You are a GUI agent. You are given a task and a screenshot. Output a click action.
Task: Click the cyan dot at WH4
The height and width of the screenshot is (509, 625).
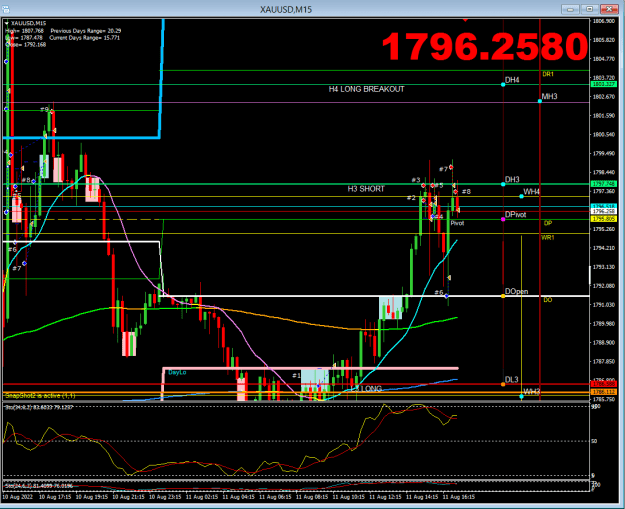click(521, 196)
